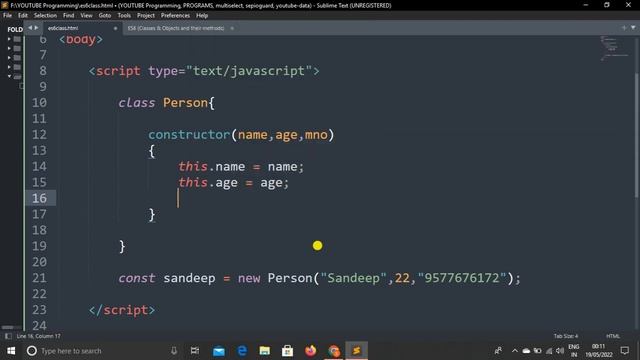Switch to ES6 (Classes & Objects) tab

pos(176,28)
